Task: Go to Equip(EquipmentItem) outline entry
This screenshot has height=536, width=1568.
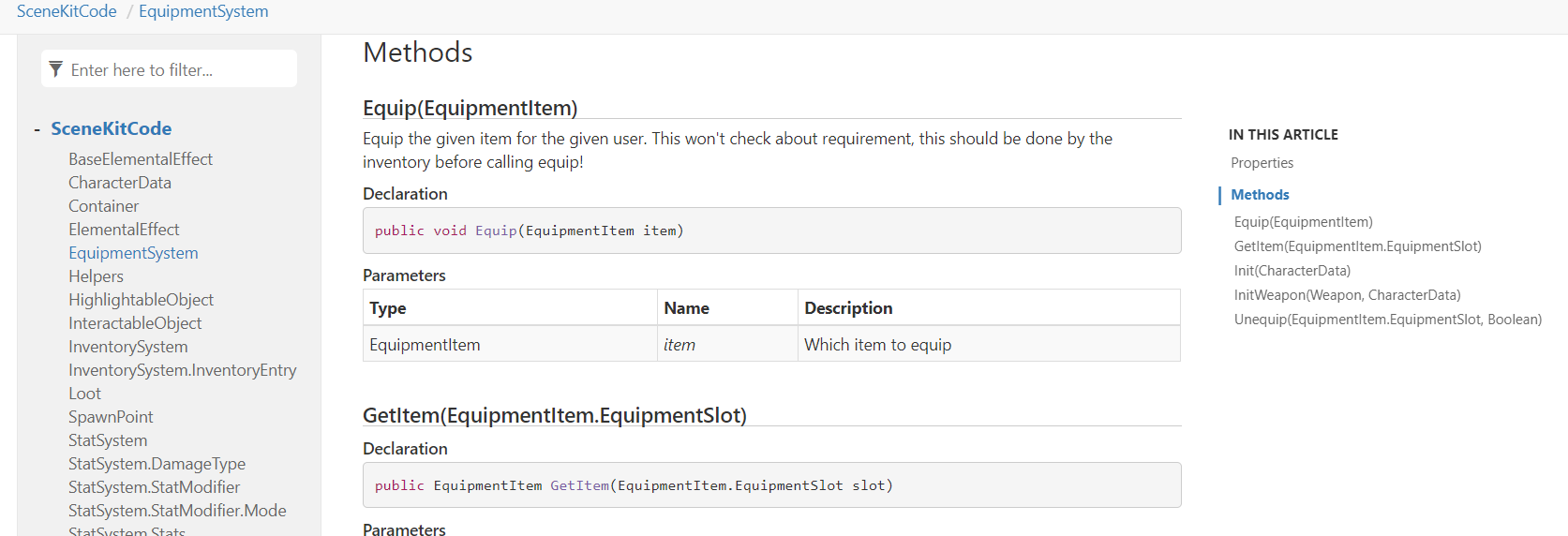Action: tap(1303, 222)
